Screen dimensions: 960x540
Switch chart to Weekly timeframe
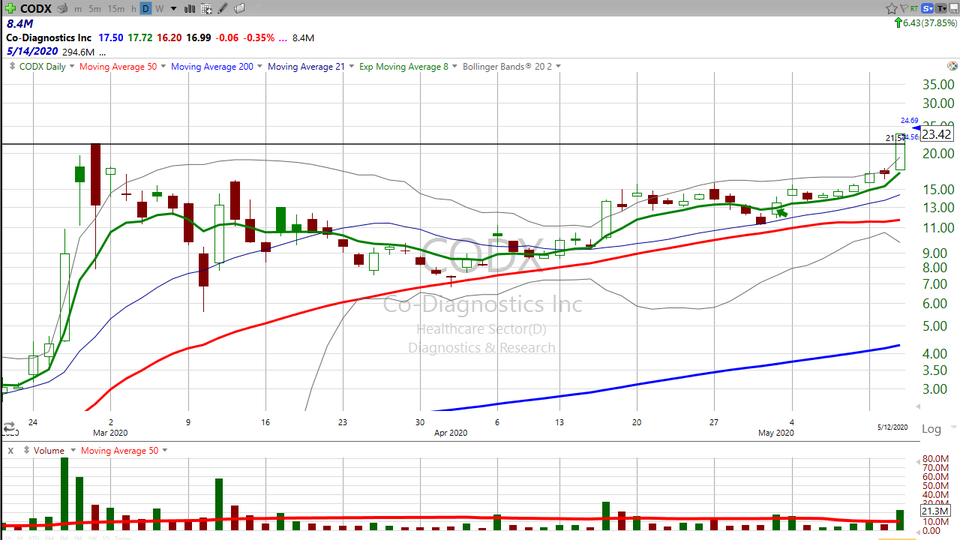coord(158,8)
